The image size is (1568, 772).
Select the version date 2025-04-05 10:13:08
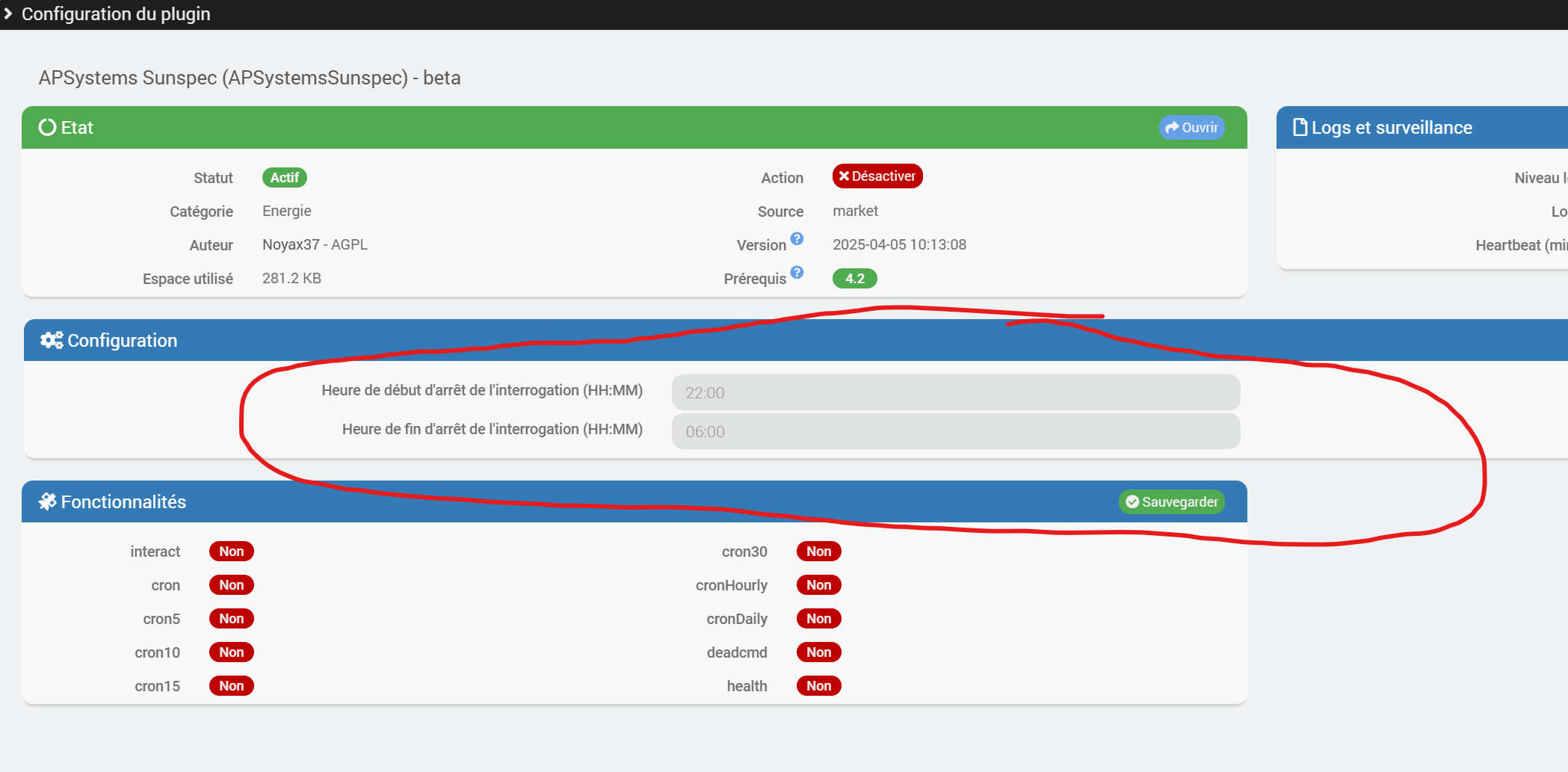pyautogui.click(x=899, y=245)
